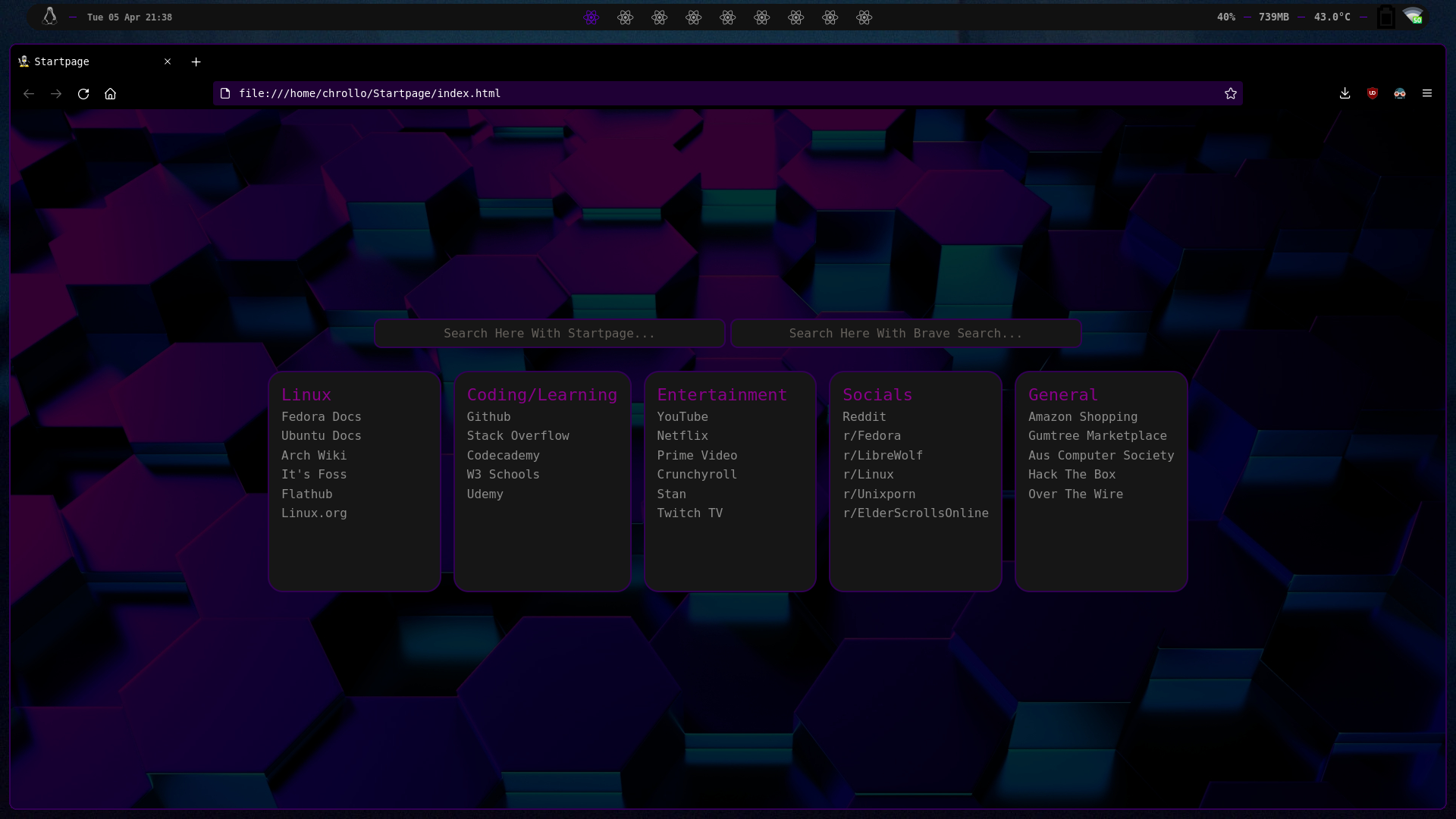This screenshot has height=819, width=1456.
Task: Open the r/Linux link
Action: coord(868,475)
